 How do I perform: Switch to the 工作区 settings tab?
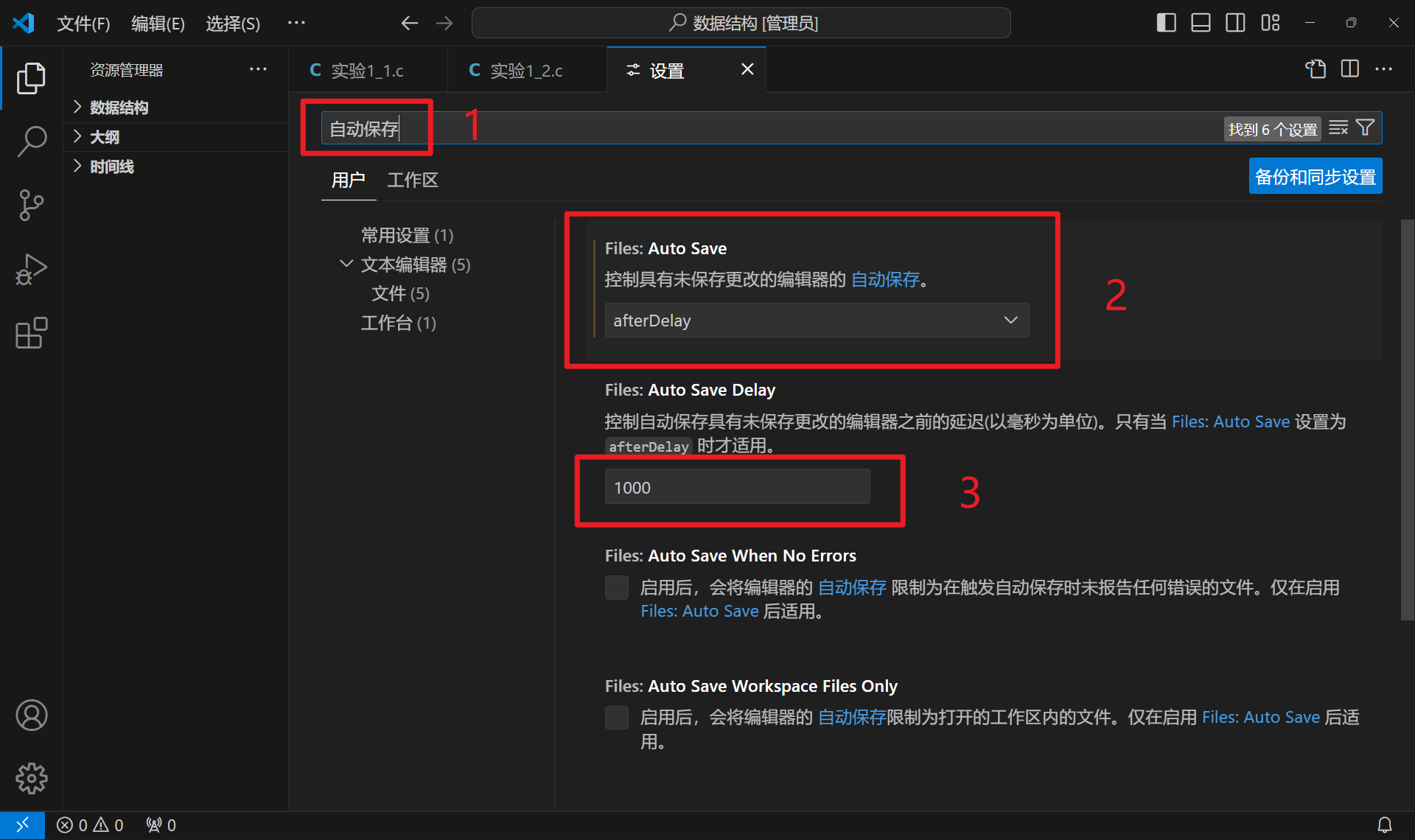pyautogui.click(x=412, y=180)
